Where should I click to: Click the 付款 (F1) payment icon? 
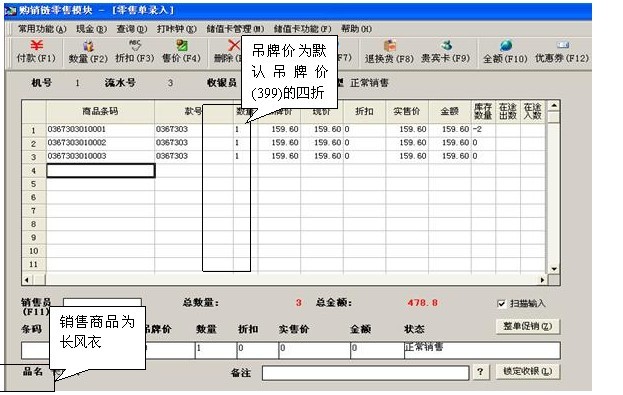[x=36, y=52]
